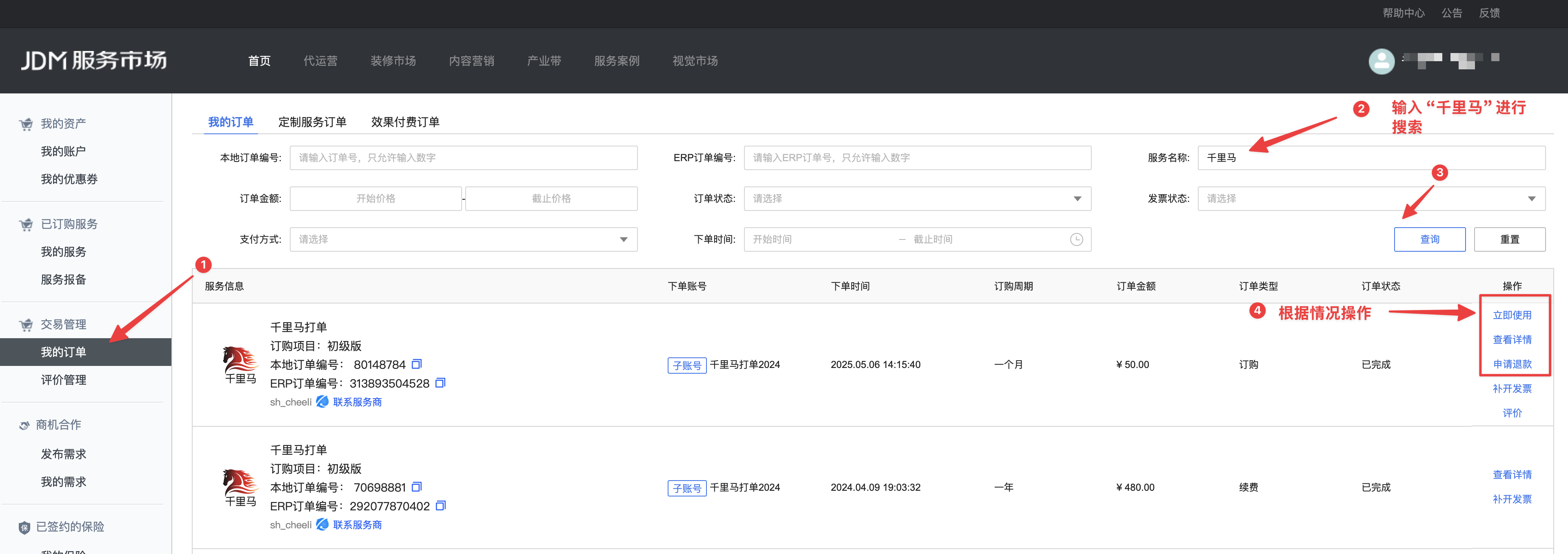This screenshot has height=554, width=1568.
Task: Click 子账号 tag in second order row
Action: point(686,488)
